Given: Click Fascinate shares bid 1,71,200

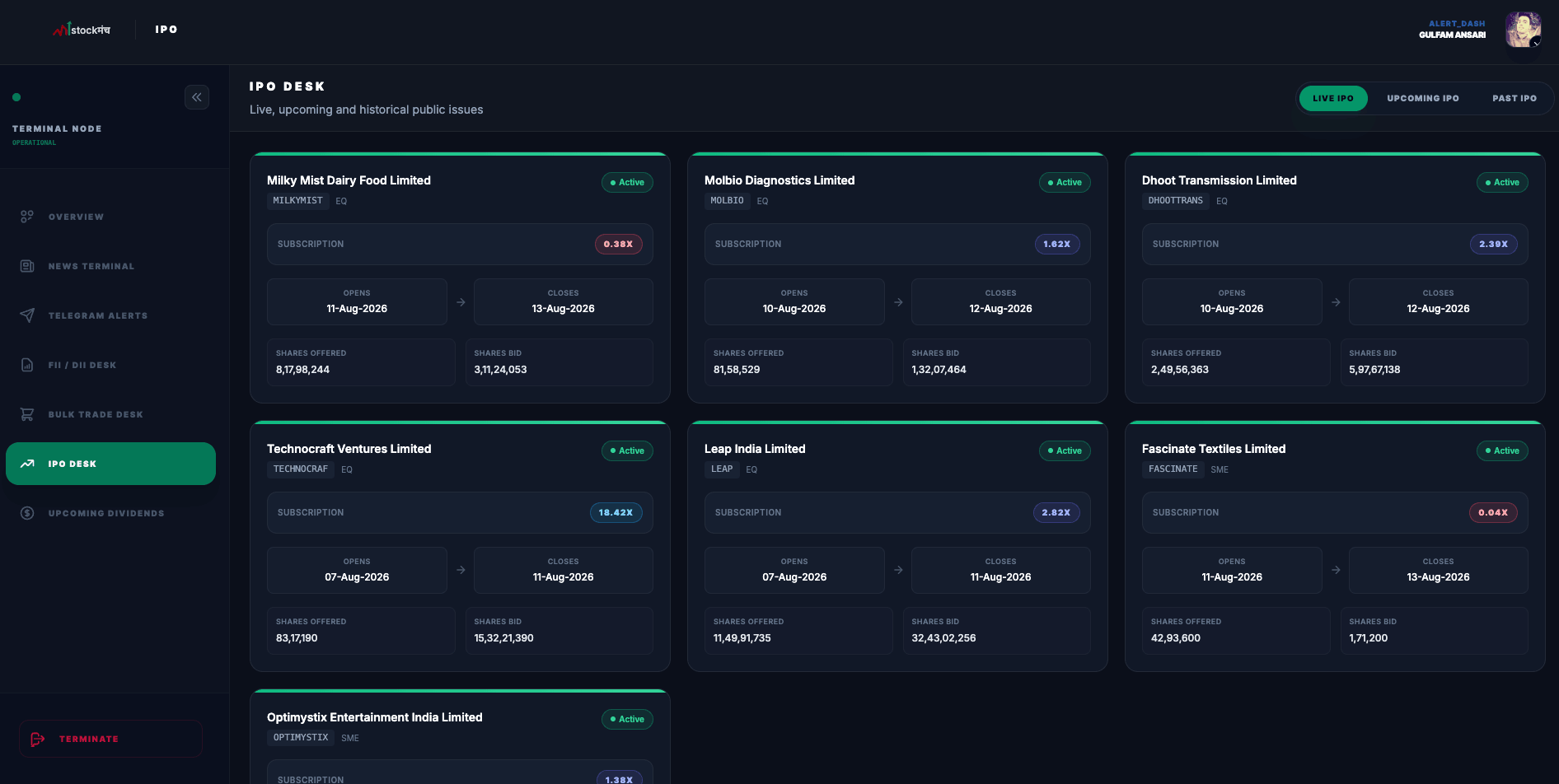Looking at the screenshot, I should (1368, 638).
